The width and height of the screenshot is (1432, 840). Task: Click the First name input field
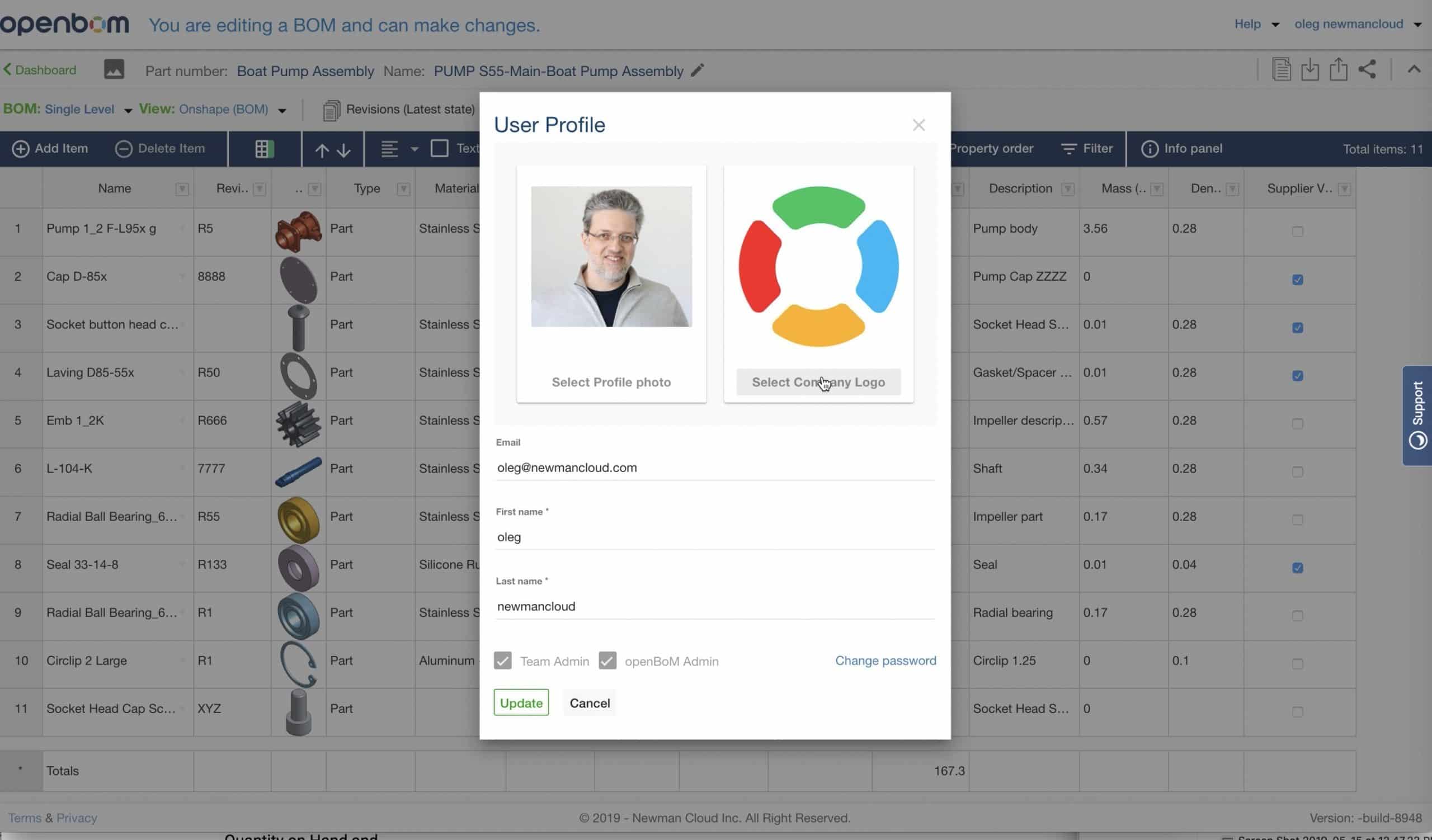click(714, 537)
